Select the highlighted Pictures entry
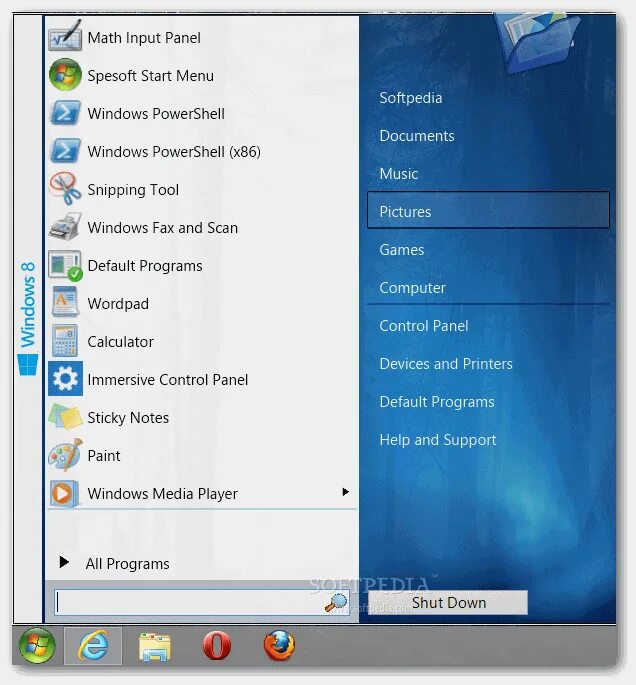The width and height of the screenshot is (636, 685). (x=488, y=210)
